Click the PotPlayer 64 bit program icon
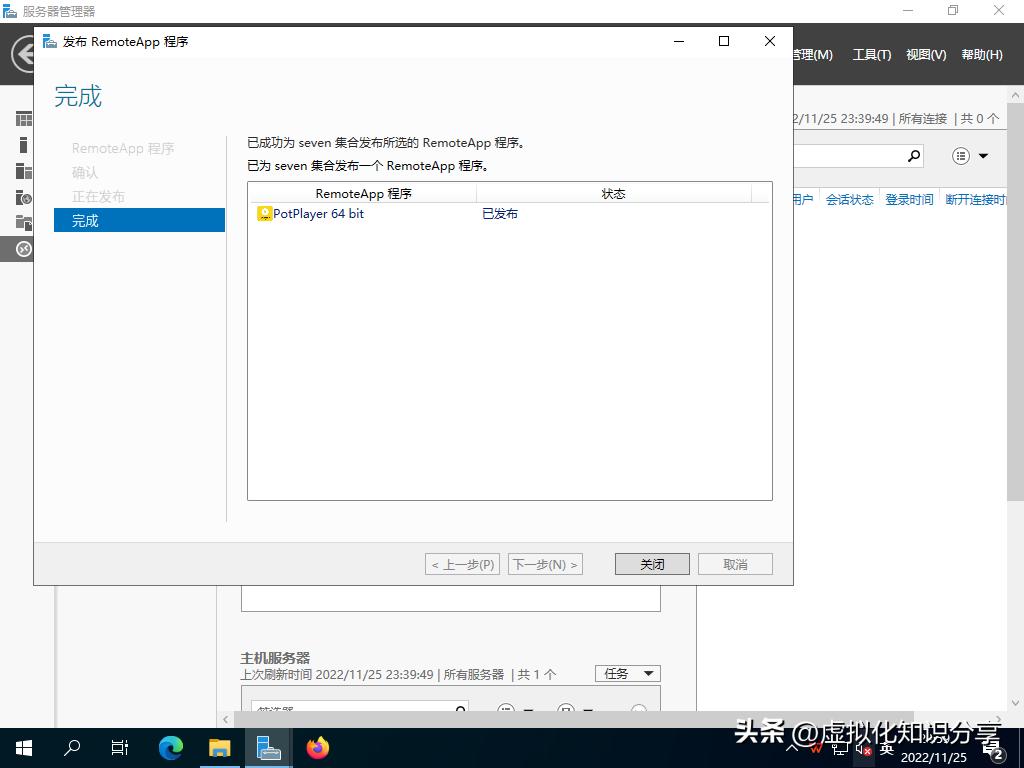Image resolution: width=1024 pixels, height=768 pixels. click(264, 213)
